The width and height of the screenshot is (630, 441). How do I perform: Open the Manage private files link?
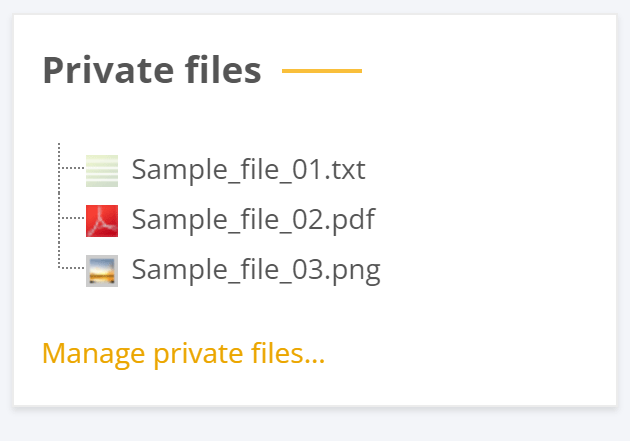183,353
